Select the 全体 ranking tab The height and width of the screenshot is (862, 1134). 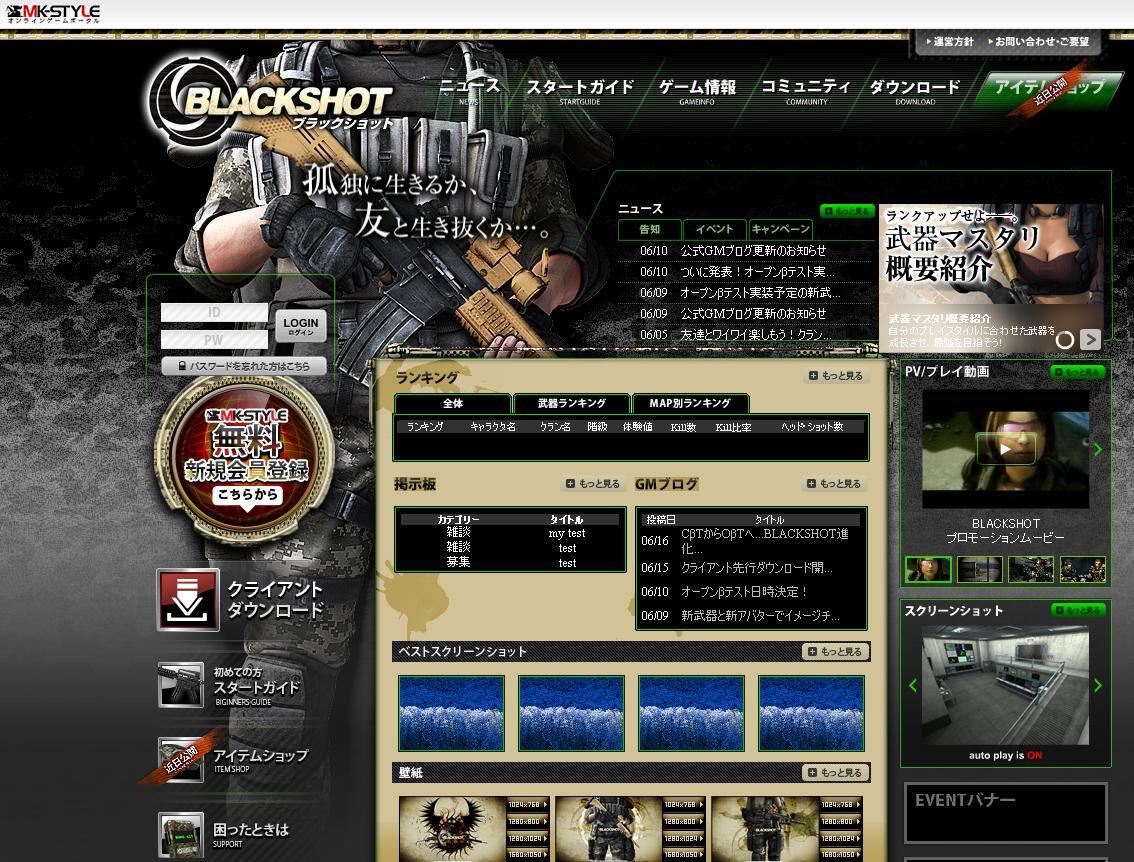[x=453, y=404]
